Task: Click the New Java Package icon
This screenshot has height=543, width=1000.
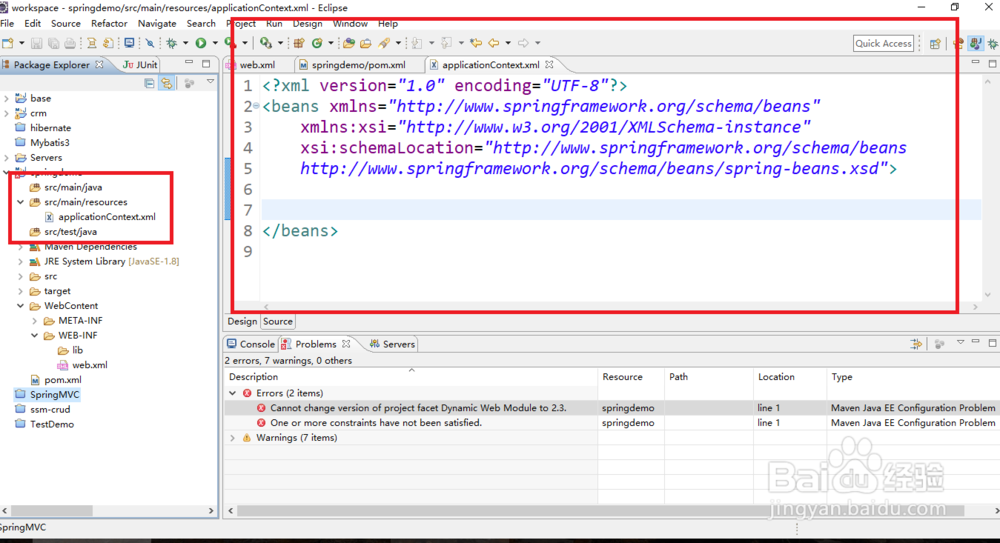Action: pyautogui.click(x=298, y=43)
